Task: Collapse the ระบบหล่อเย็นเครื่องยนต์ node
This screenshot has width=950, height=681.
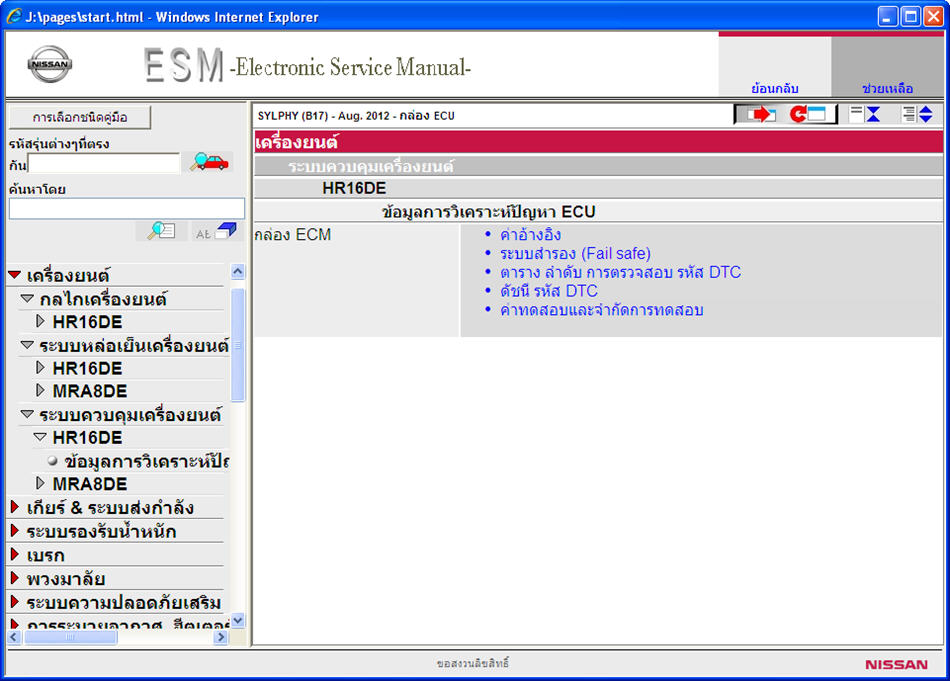Action: click(x=27, y=345)
